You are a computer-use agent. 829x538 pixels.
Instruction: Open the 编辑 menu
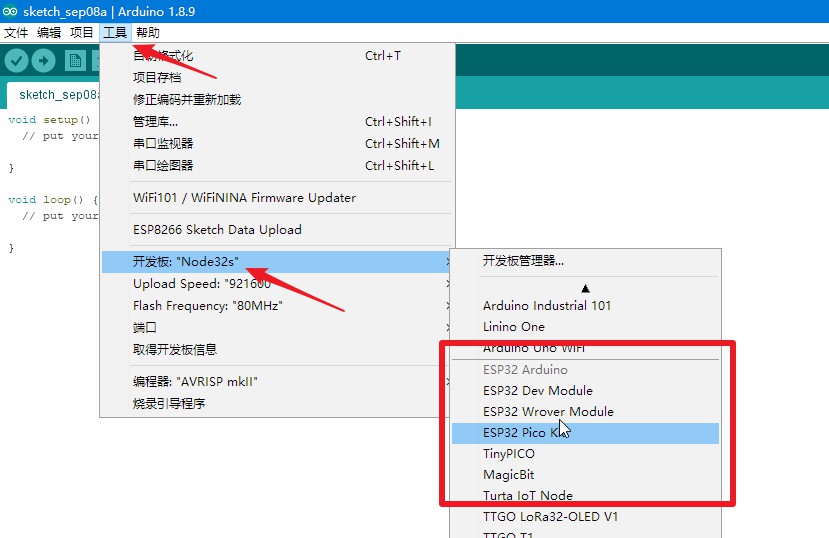click(x=49, y=33)
